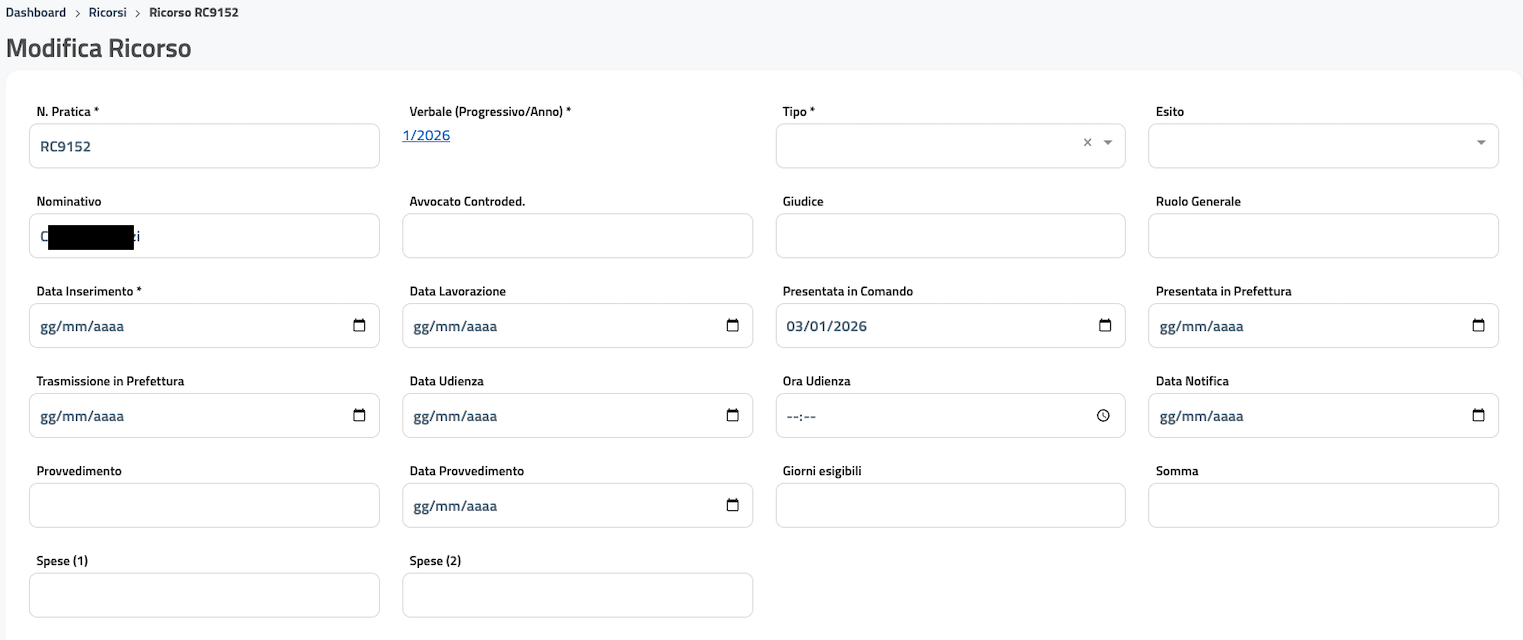The image size is (1523, 640).
Task: Open the verbale link 1/2026
Action: coord(426,136)
